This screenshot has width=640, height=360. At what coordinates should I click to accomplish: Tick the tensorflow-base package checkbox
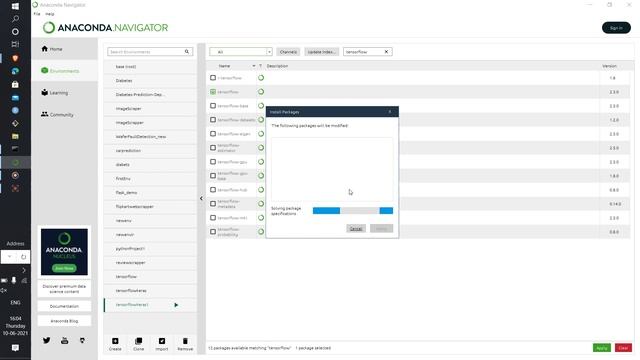pos(213,106)
